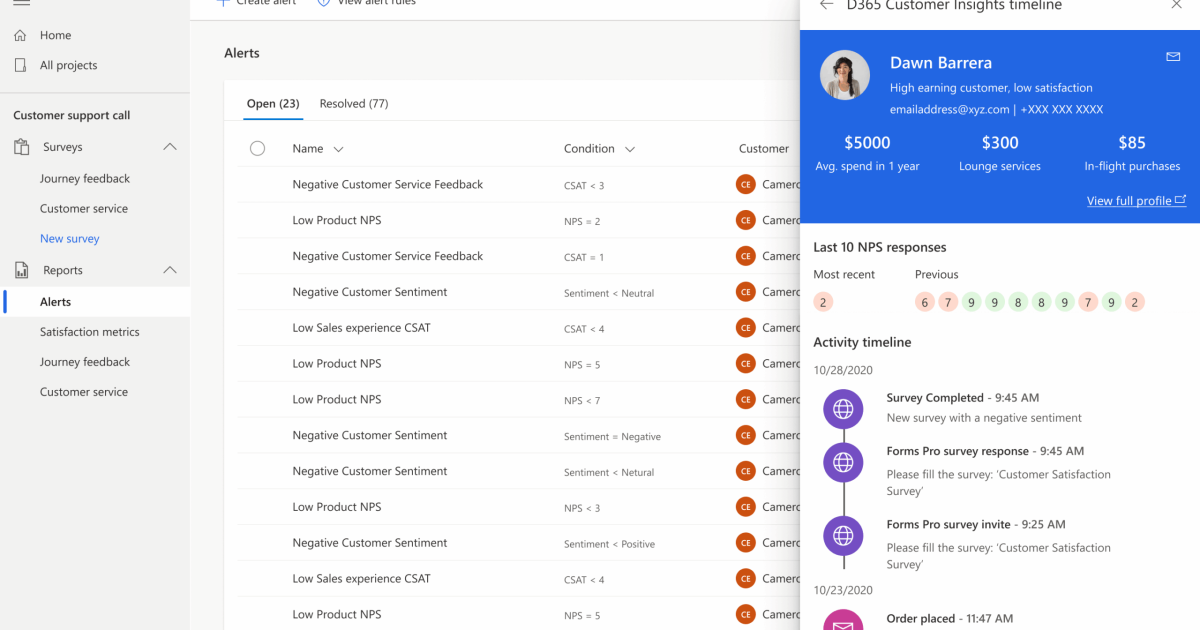Open the Condition column sort dropdown
The width and height of the screenshot is (1200, 630).
(630, 149)
